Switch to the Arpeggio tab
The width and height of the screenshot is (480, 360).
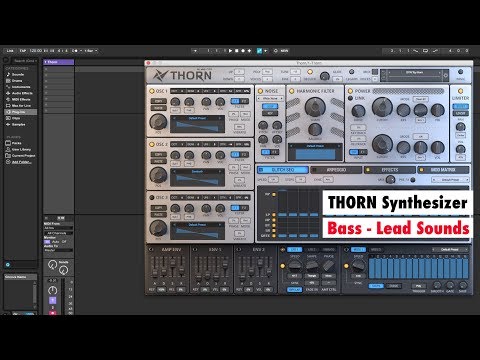pyautogui.click(x=336, y=170)
